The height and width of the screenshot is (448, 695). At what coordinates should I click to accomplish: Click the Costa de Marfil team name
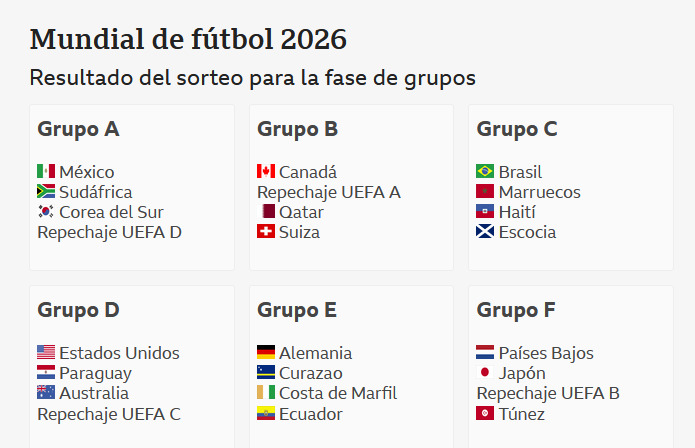[338, 393]
